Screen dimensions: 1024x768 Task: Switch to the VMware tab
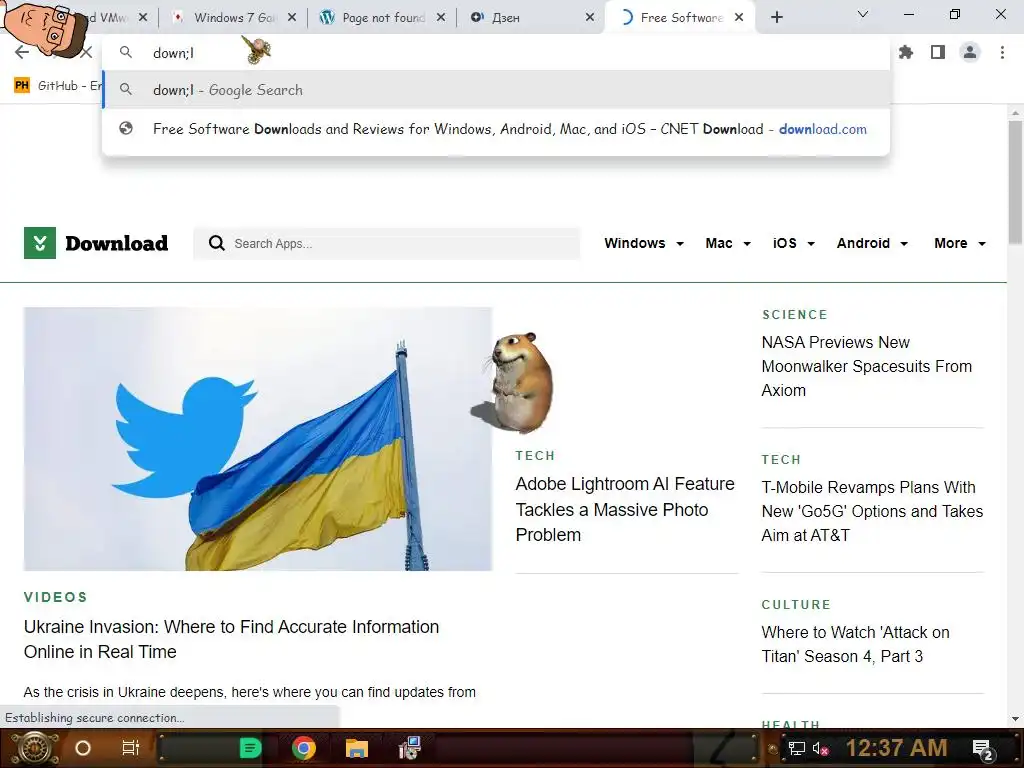pyautogui.click(x=108, y=18)
